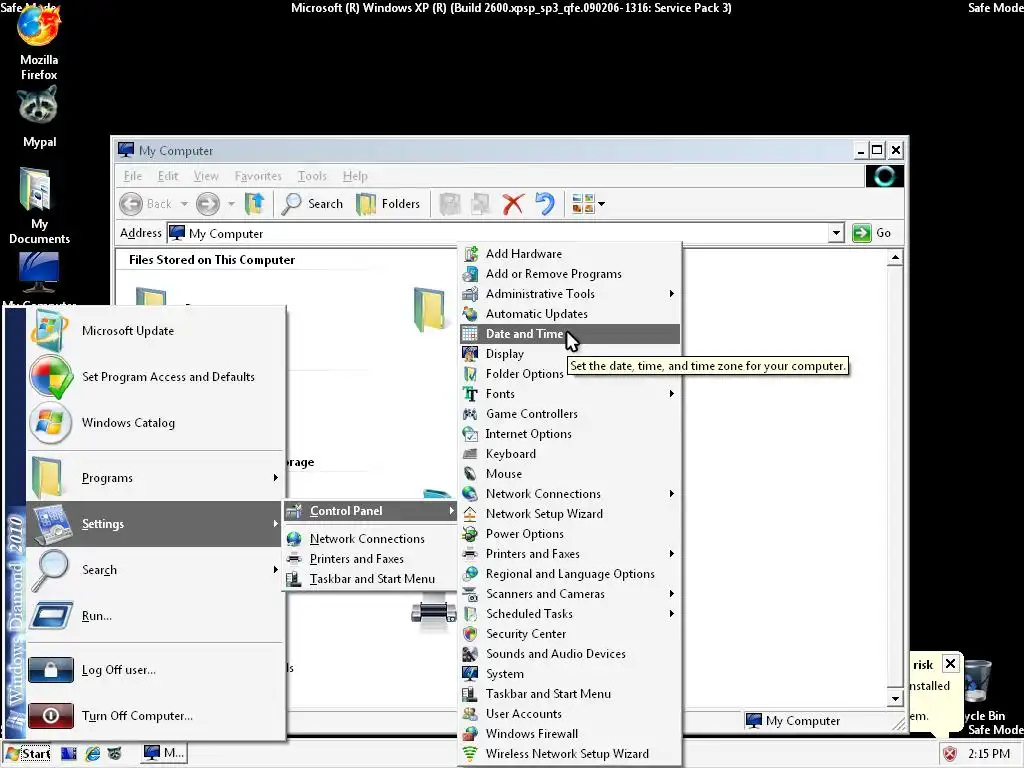Image resolution: width=1024 pixels, height=768 pixels.
Task: Select Taskbar and Start Menu under Settings
Action: click(370, 579)
